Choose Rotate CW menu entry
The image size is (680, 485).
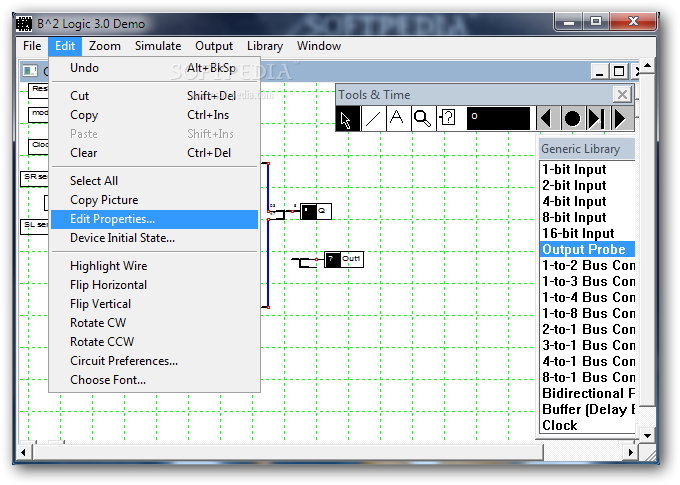154,323
